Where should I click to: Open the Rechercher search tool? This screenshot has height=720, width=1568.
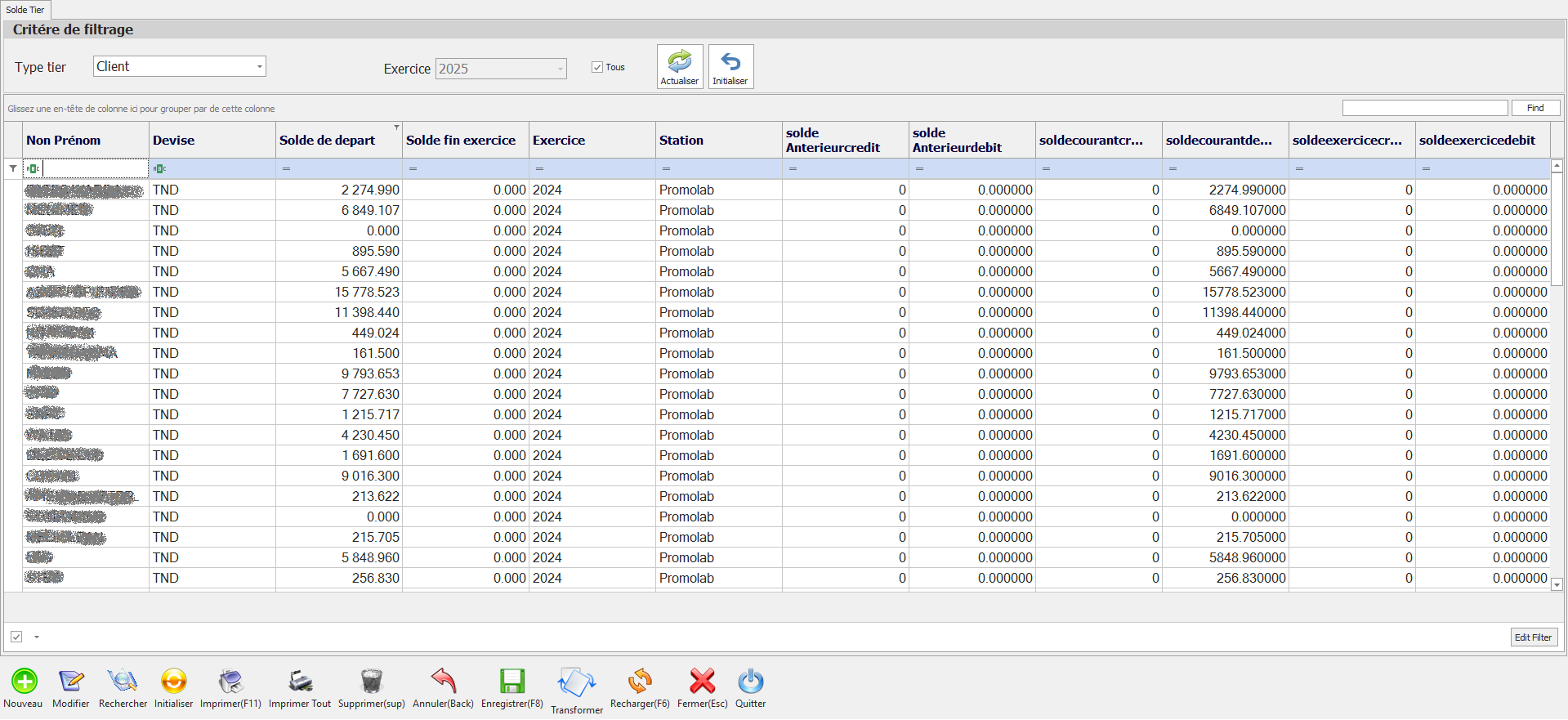point(123,681)
